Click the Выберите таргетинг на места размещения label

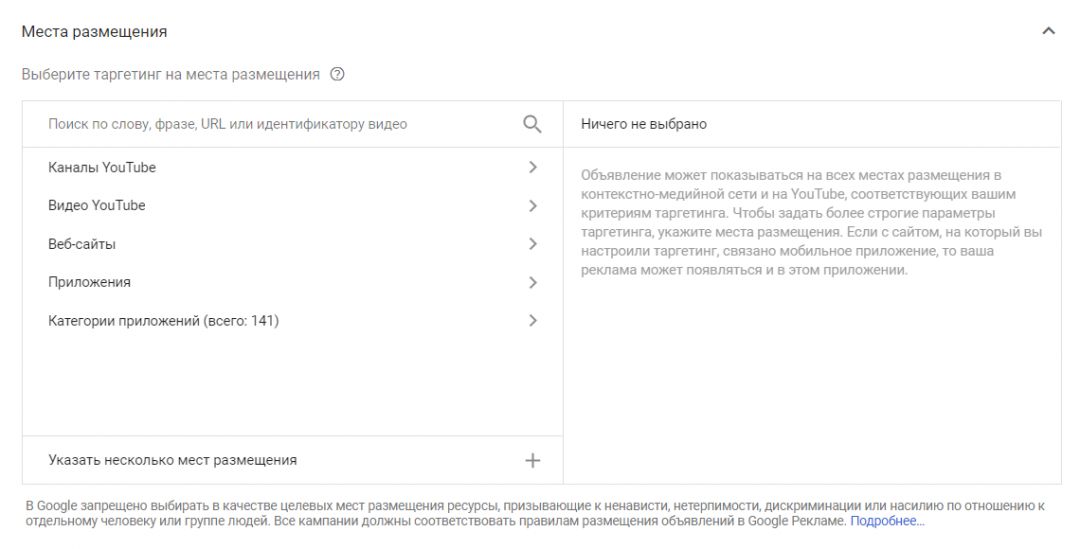tap(171, 74)
